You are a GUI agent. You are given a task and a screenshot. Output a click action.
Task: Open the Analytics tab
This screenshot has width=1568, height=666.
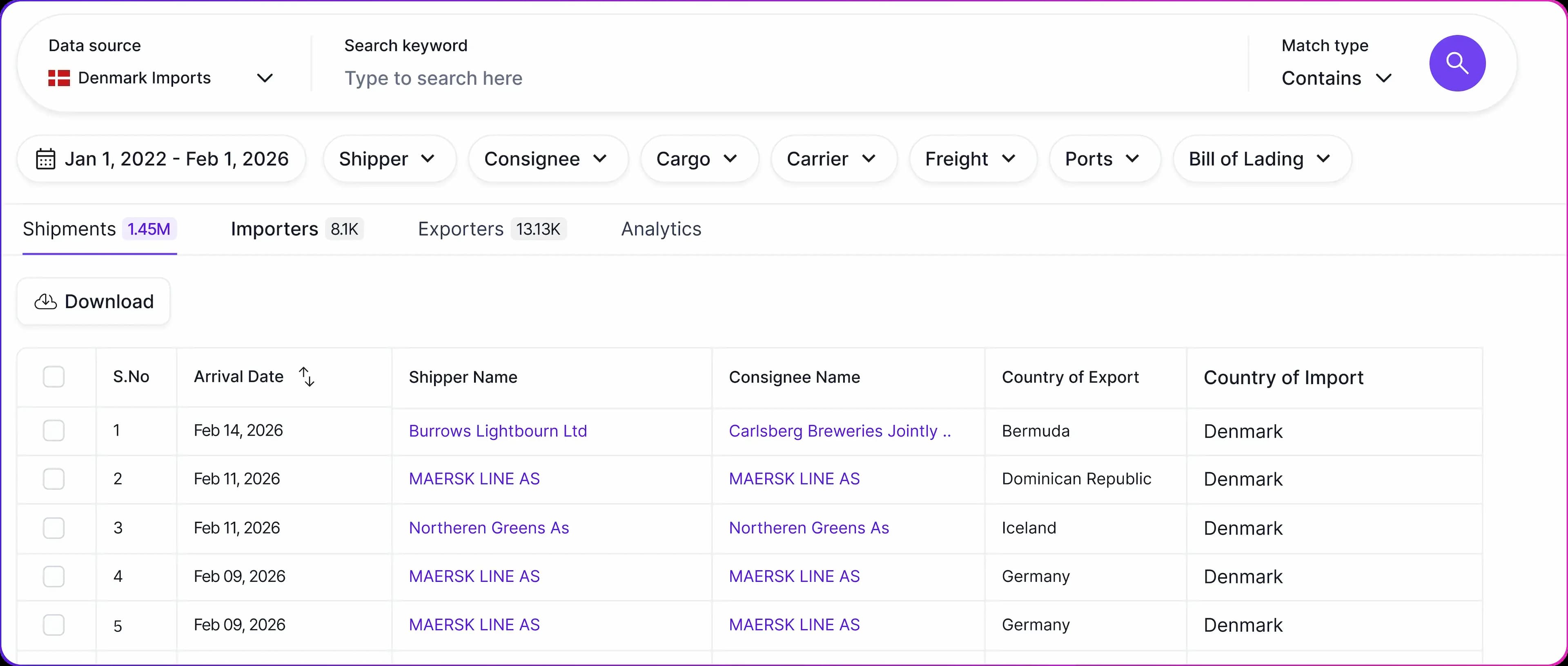[660, 229]
